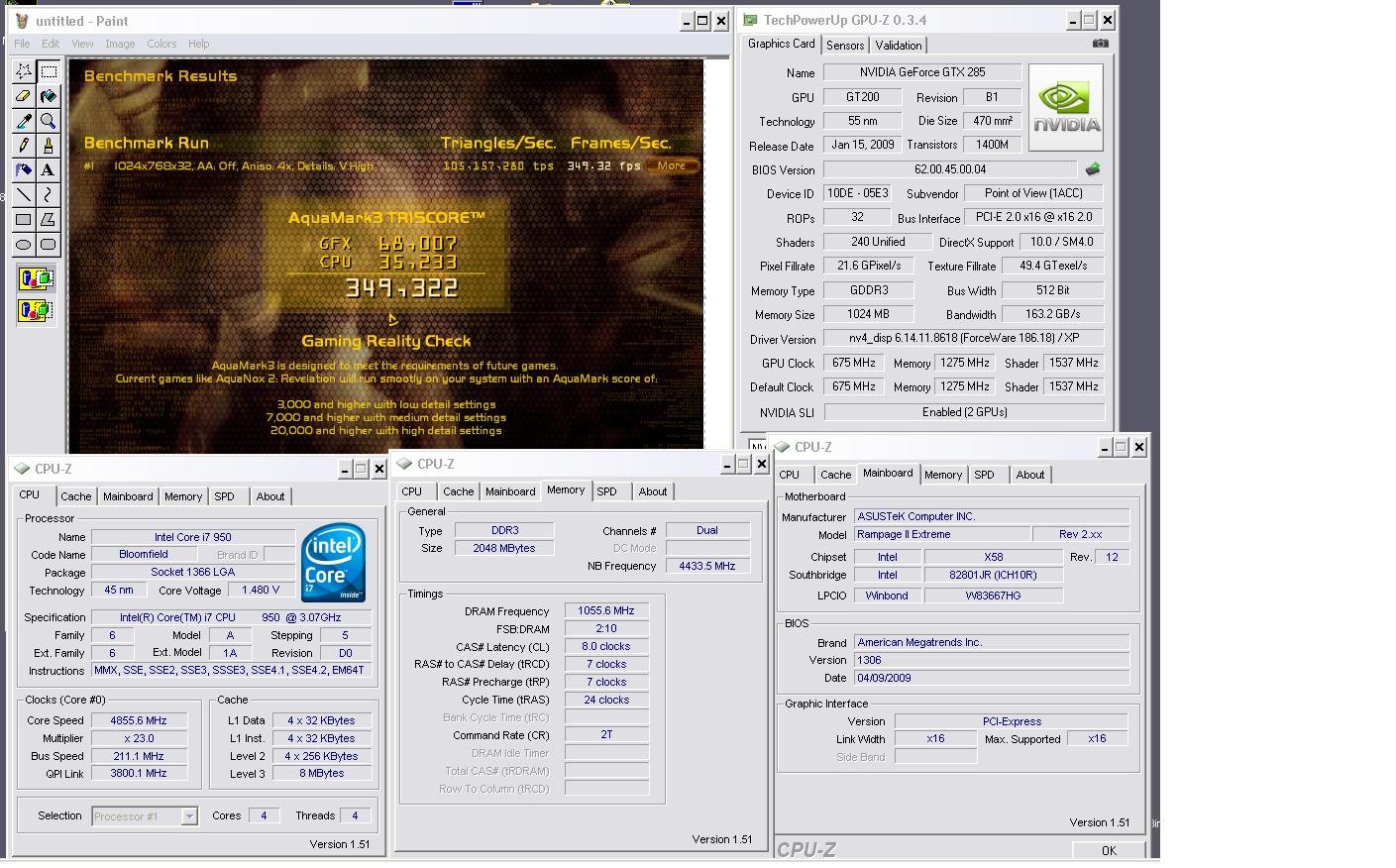
Task: Click the Core Speed value 4855.6 MHz
Action: 139,720
